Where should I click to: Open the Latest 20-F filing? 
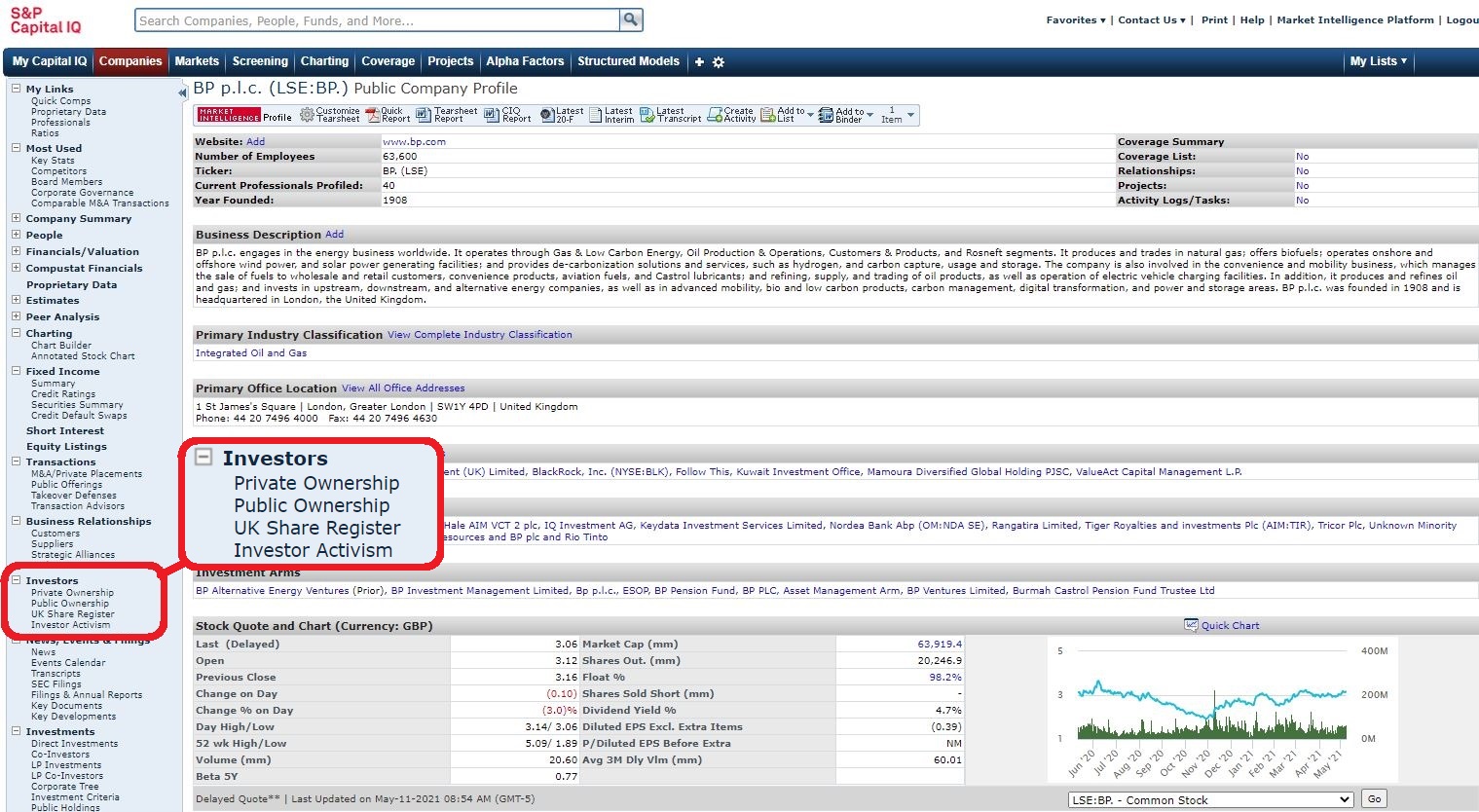coord(547,115)
